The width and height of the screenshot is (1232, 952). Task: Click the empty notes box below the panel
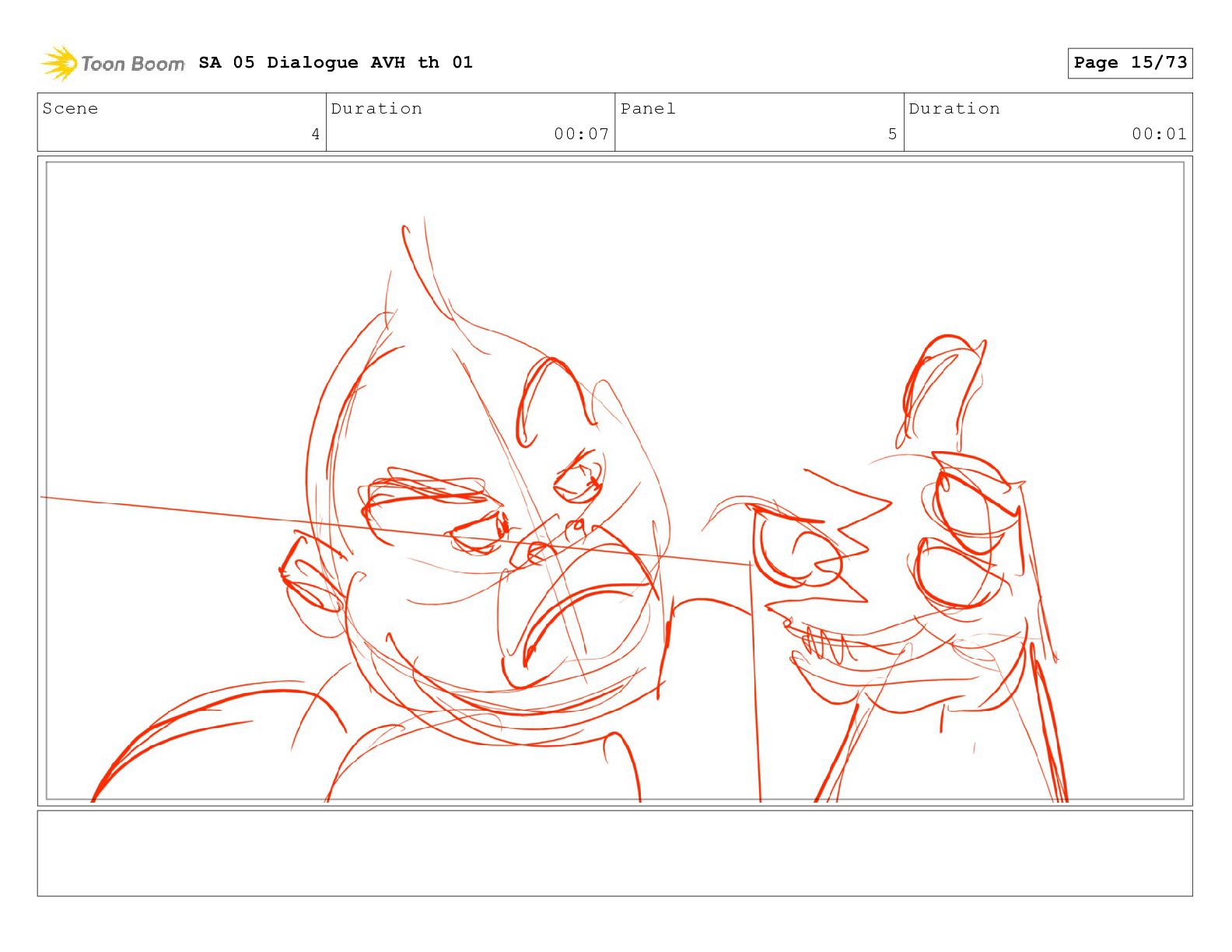point(615,853)
